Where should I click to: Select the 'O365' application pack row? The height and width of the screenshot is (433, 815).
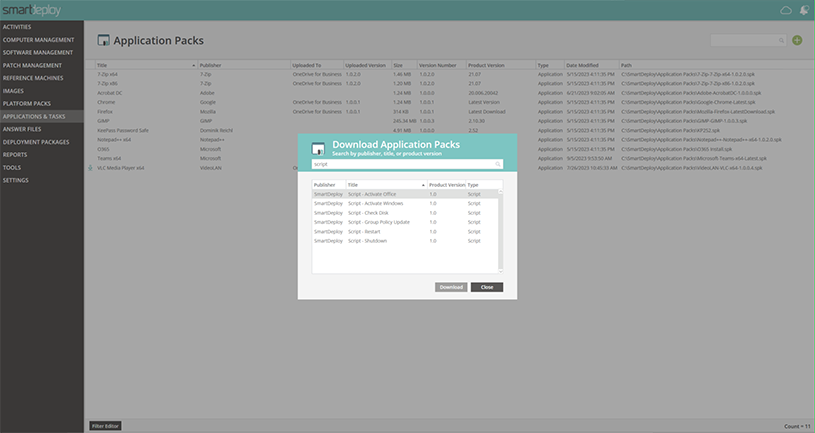click(x=450, y=149)
